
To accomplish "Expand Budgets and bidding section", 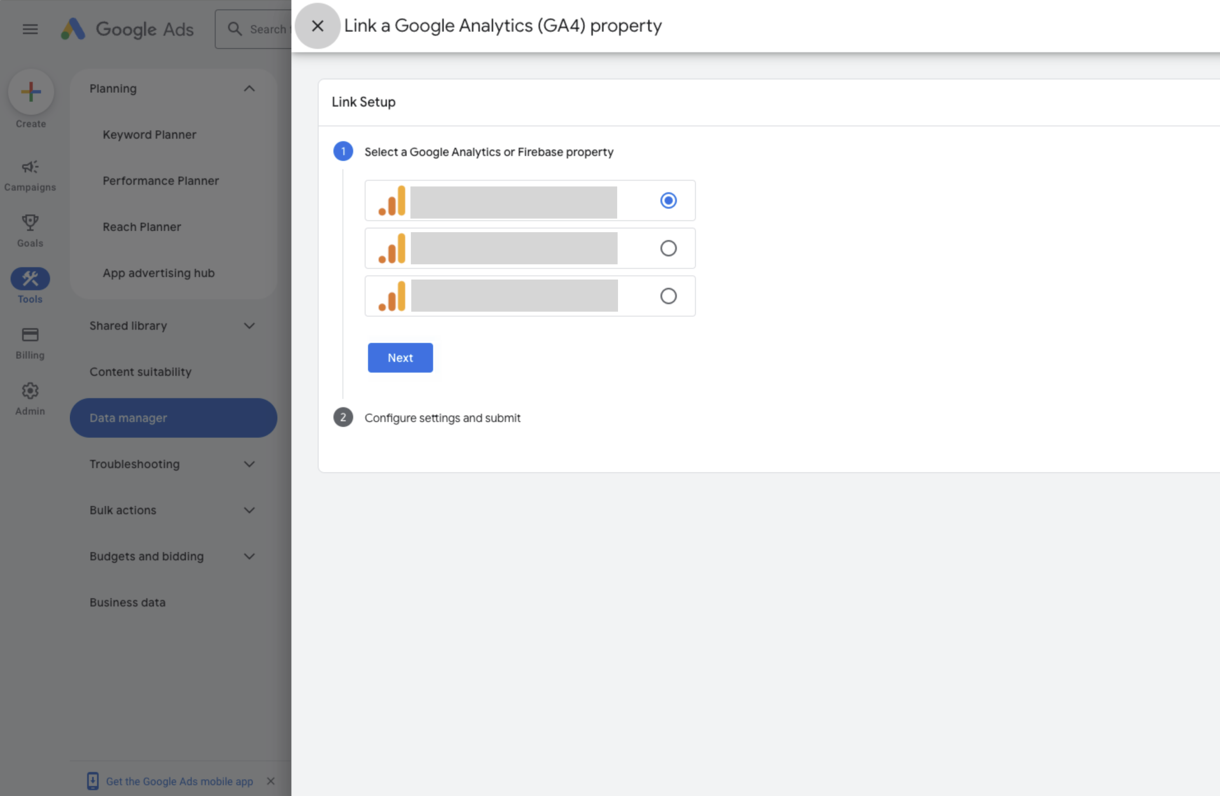I will click(249, 556).
